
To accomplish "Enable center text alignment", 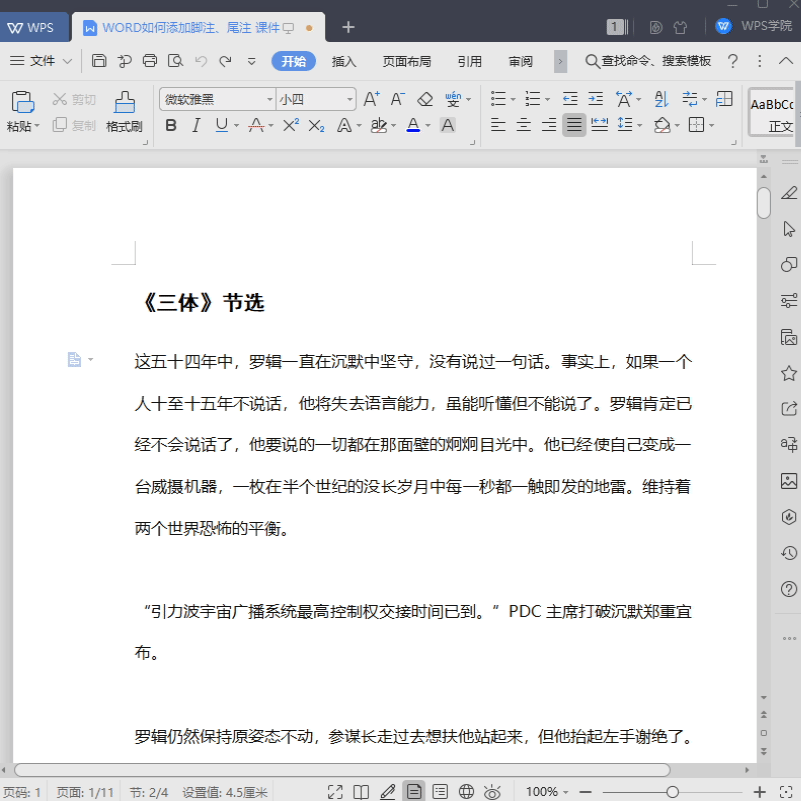I will pos(522,123).
